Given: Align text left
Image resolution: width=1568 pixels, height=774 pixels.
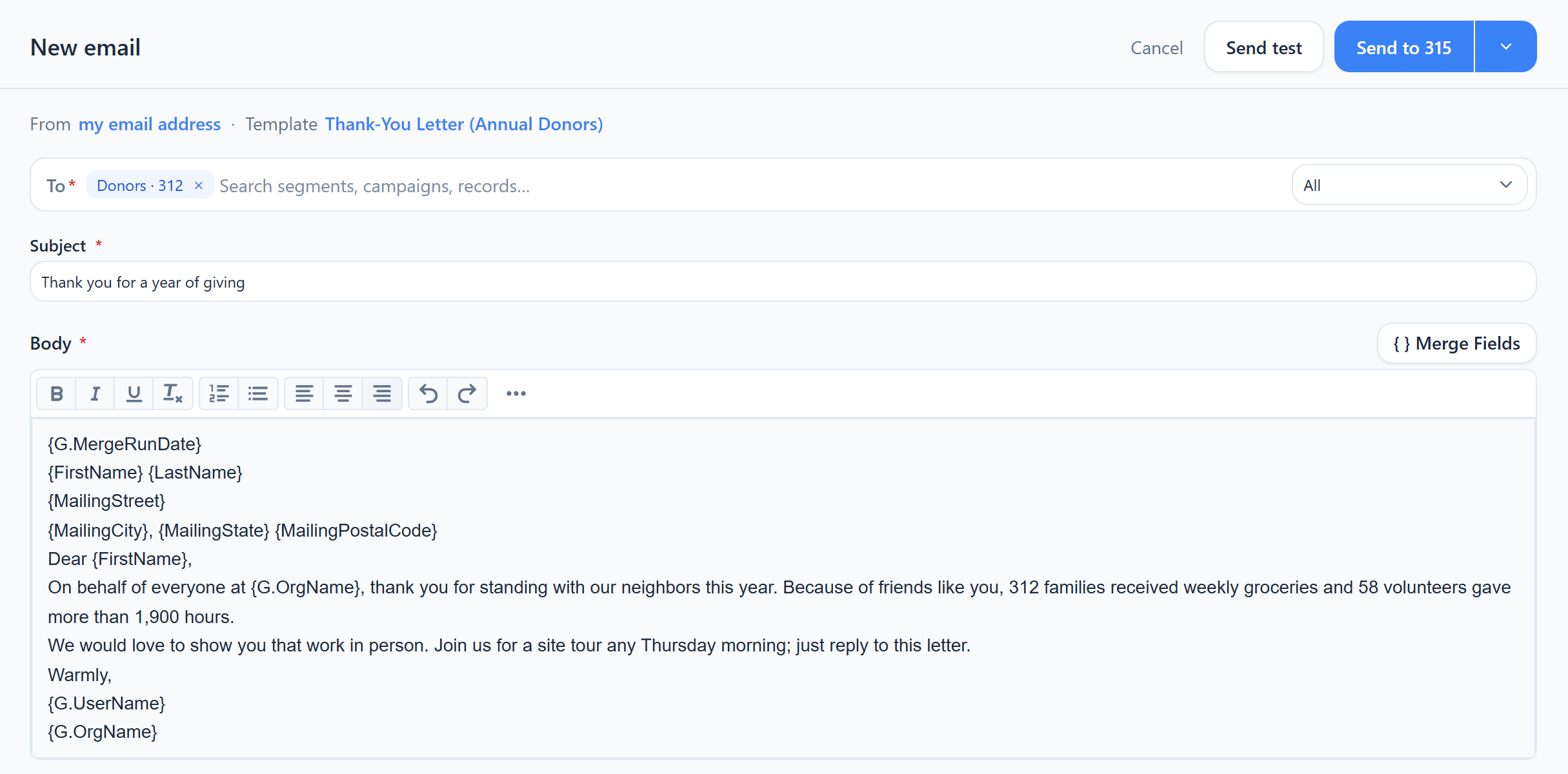Looking at the screenshot, I should [x=305, y=393].
